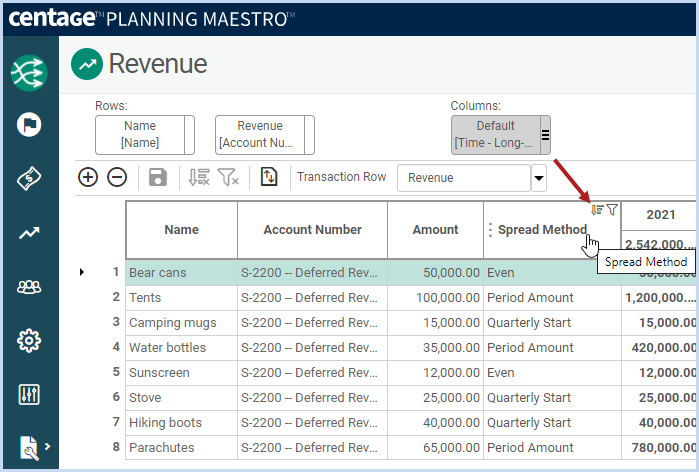Click Quarterly Start spread method for Camping mugs
This screenshot has height=472, width=699.
[x=552, y=323]
